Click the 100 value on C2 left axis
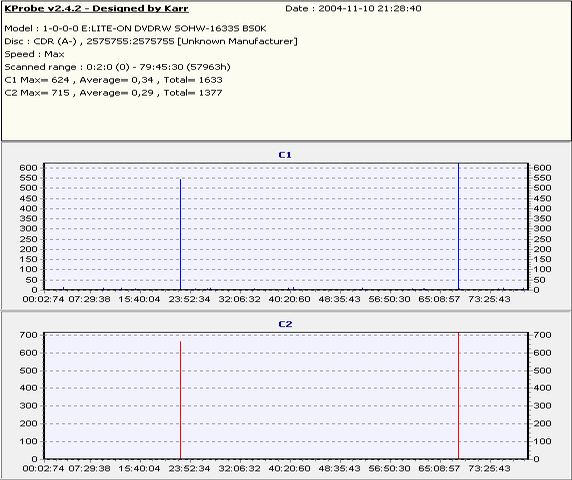The width and height of the screenshot is (572, 480). 29,441
